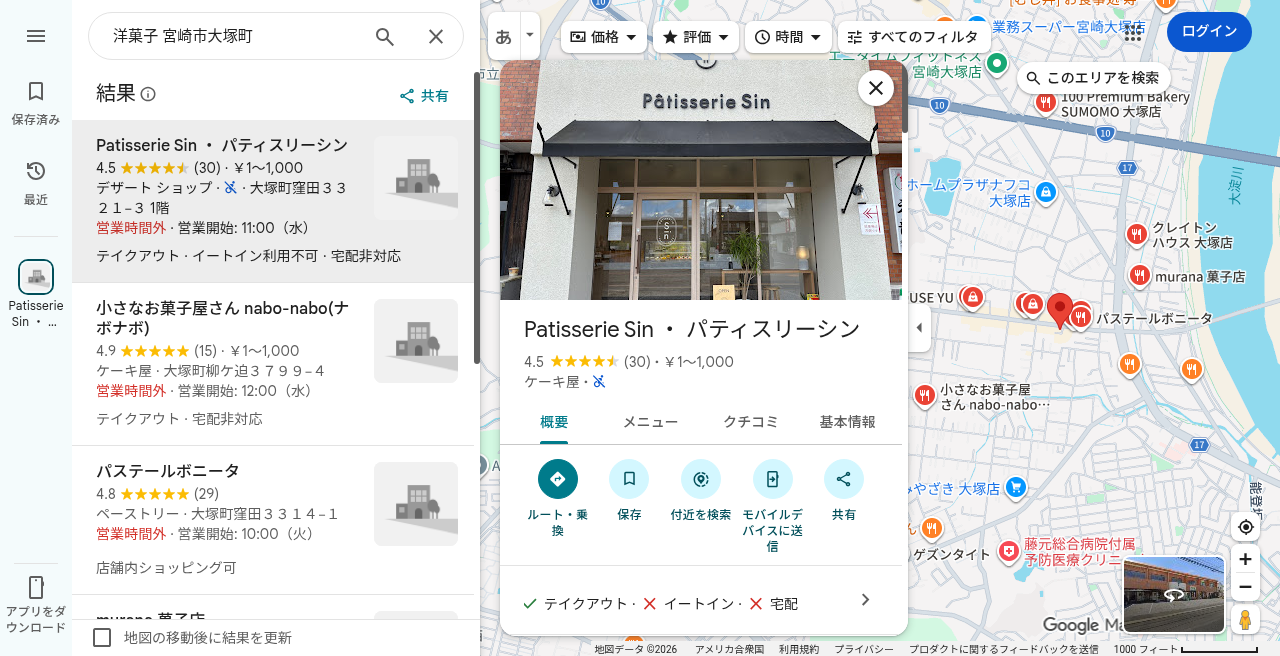
Task: Click the 100 Premium Bakery SUMOMO marker
Action: 1045,102
